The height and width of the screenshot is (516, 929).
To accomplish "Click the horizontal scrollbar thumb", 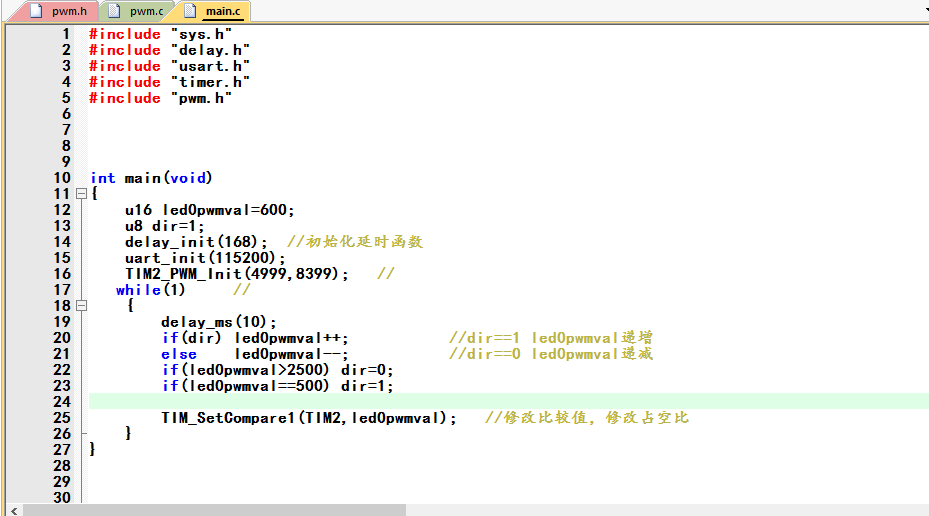I will 214,510.
